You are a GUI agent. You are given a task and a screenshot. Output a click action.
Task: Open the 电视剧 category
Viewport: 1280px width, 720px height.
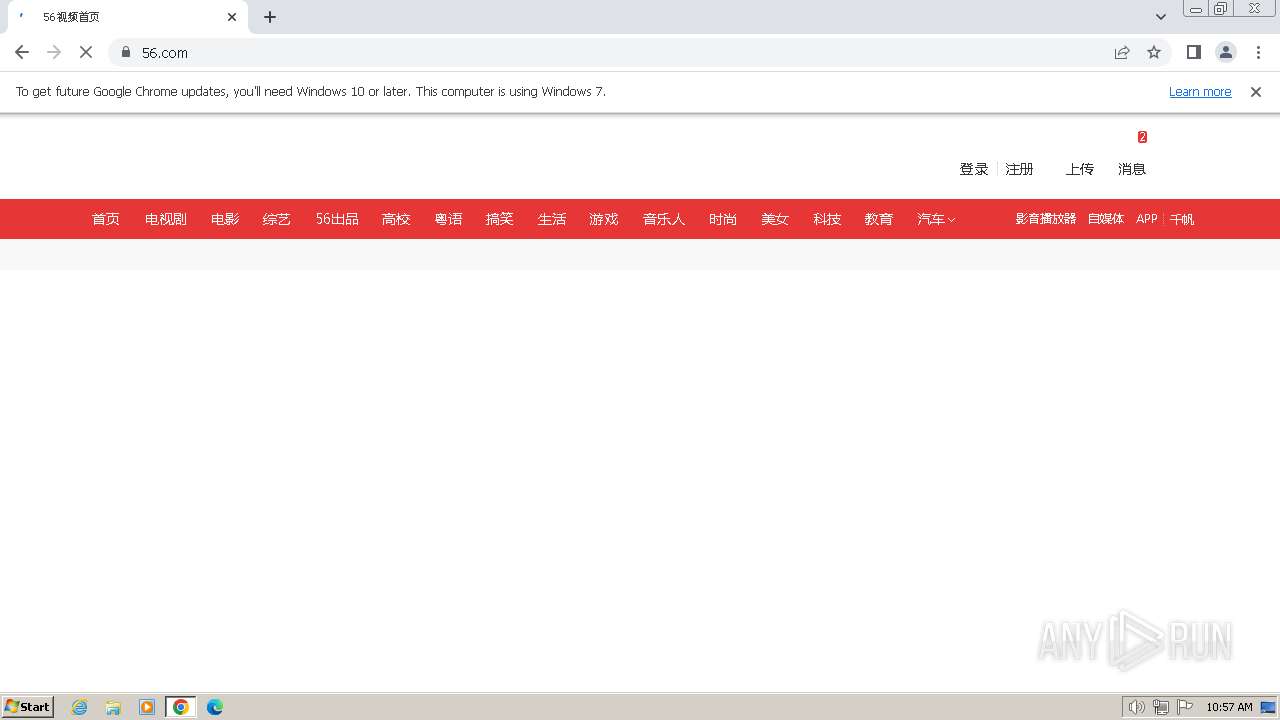click(166, 219)
